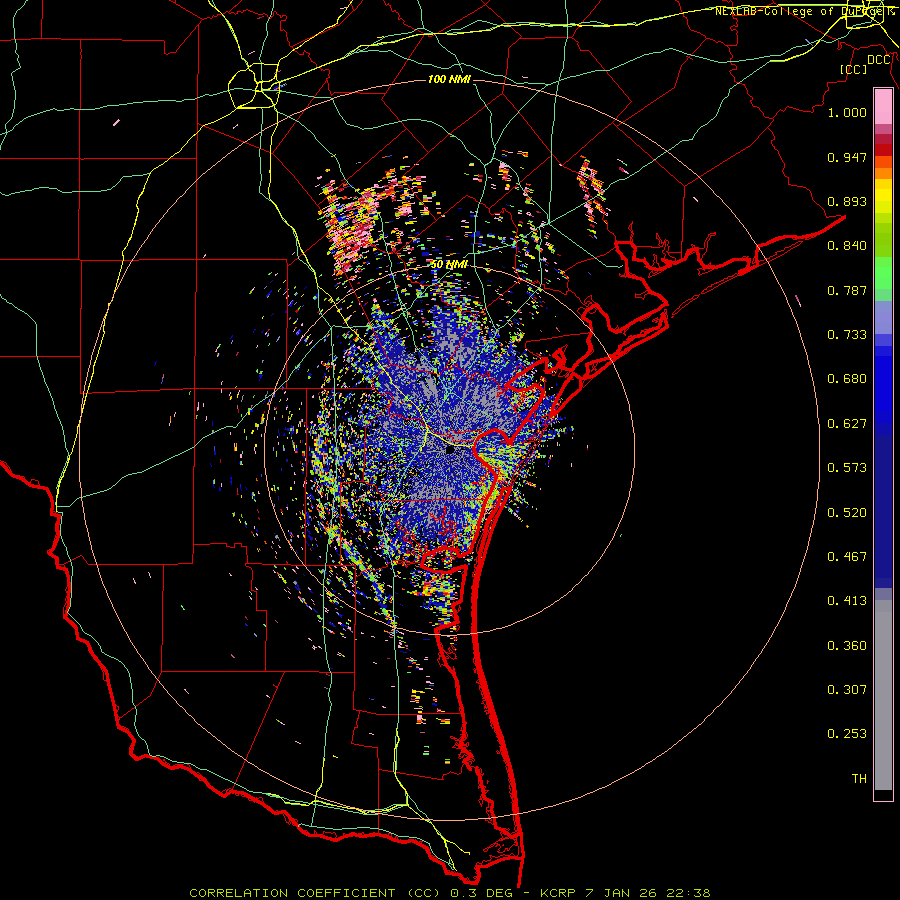Click the 50 NMI range ring label

click(x=449, y=264)
